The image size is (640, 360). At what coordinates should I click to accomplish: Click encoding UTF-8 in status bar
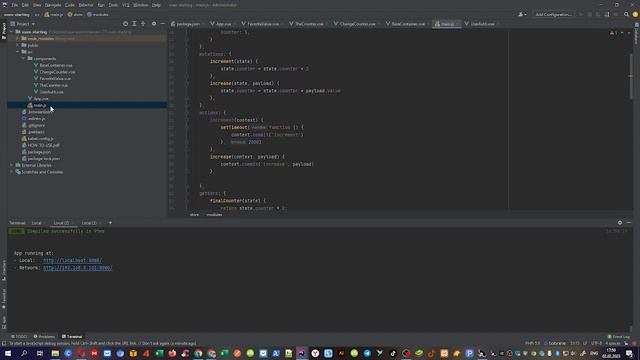596,344
